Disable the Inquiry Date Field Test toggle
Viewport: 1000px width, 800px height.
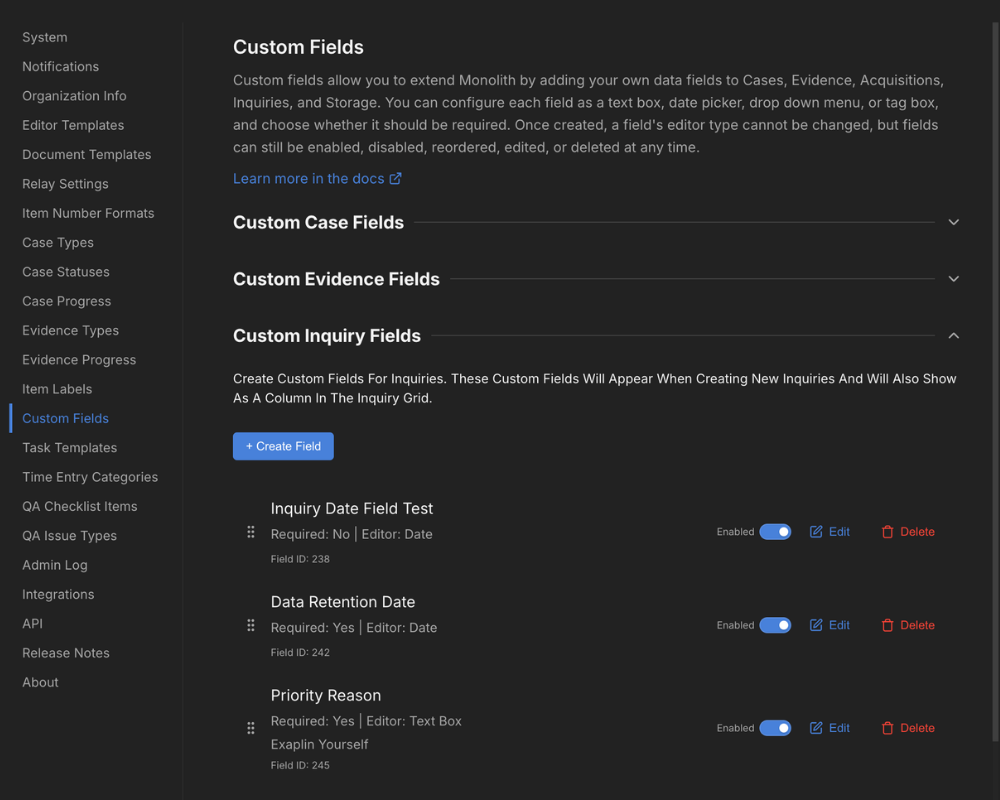pos(775,531)
